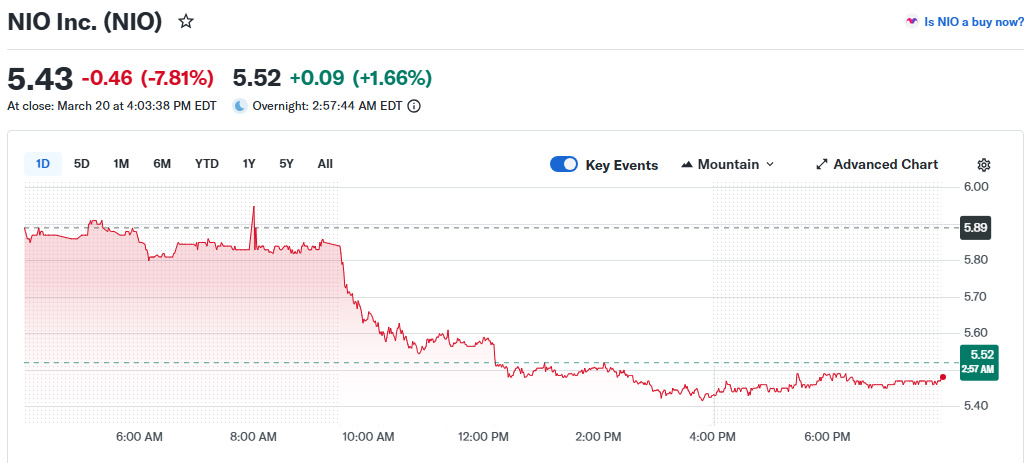The image size is (1031, 463).
Task: Click the closing price 5.43
Action: (x=40, y=79)
